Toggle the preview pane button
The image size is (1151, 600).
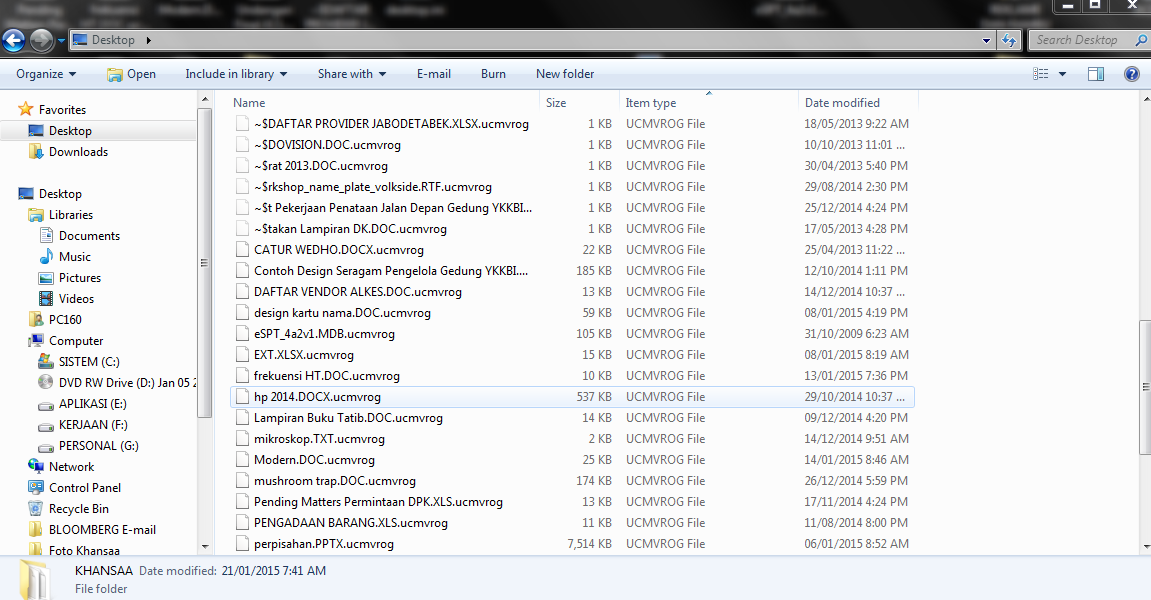pyautogui.click(x=1096, y=74)
